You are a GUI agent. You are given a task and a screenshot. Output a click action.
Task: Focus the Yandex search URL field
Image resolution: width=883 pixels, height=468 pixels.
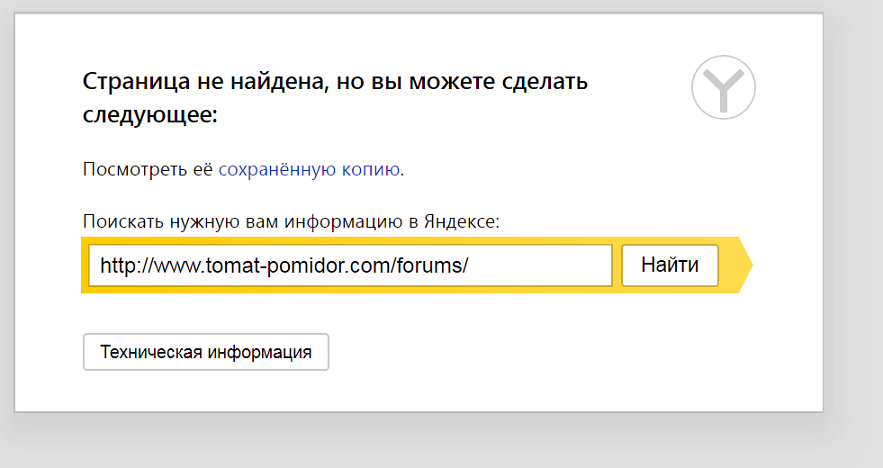click(349, 266)
